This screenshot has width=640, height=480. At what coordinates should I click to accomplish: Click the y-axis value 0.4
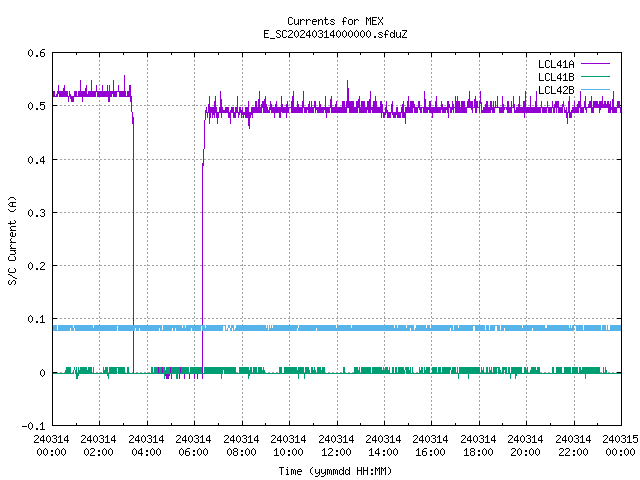click(36, 160)
